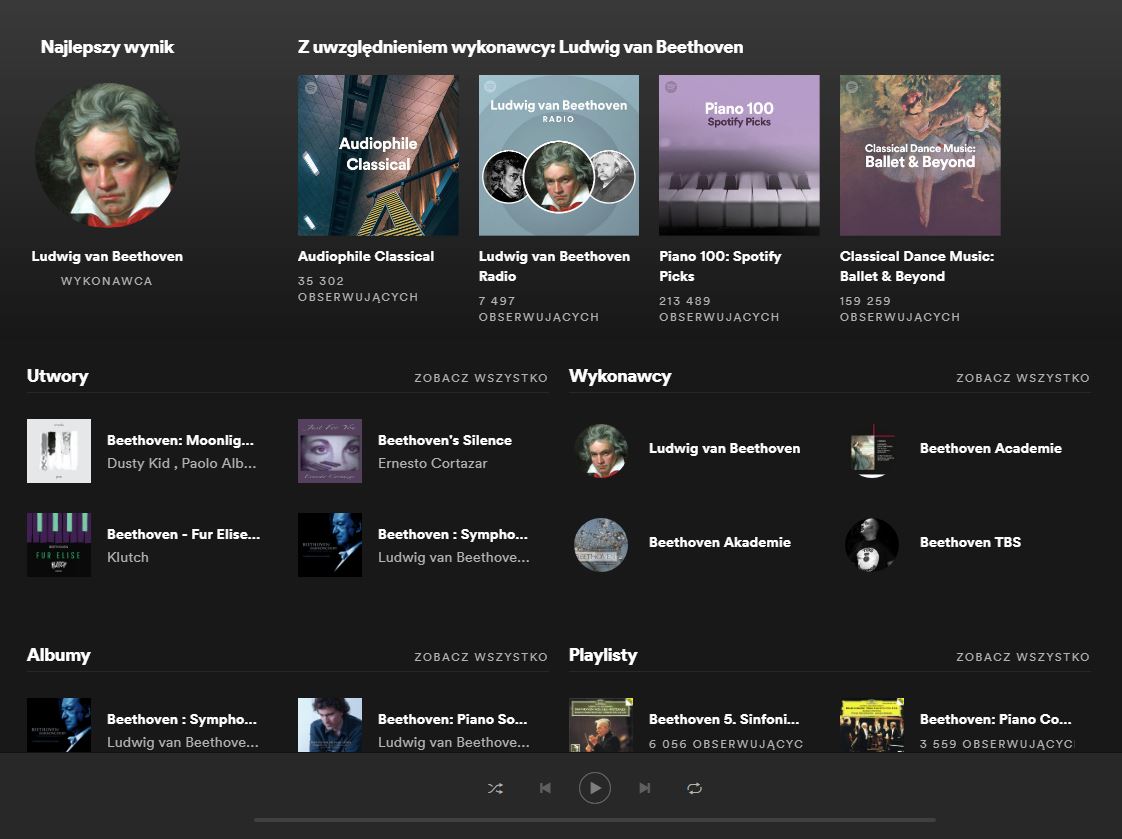The height and width of the screenshot is (839, 1122).
Task: Click the Wykonawcy section heading
Action: 620,376
